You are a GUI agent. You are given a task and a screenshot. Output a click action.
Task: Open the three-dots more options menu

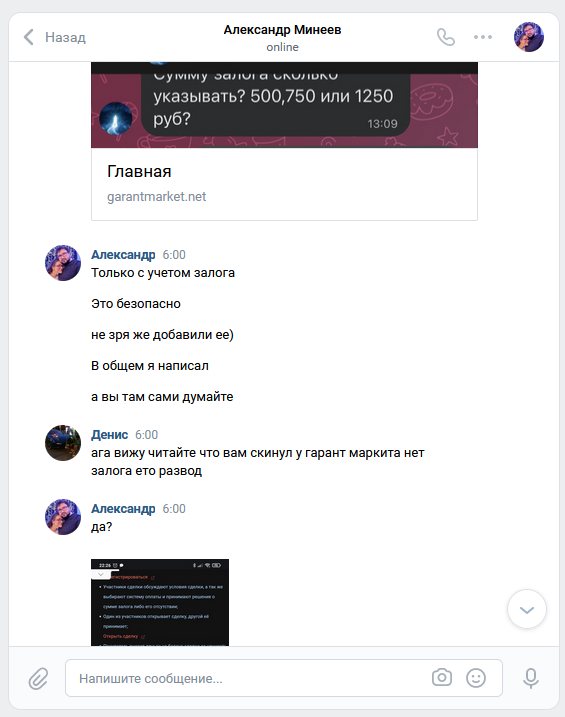point(483,37)
